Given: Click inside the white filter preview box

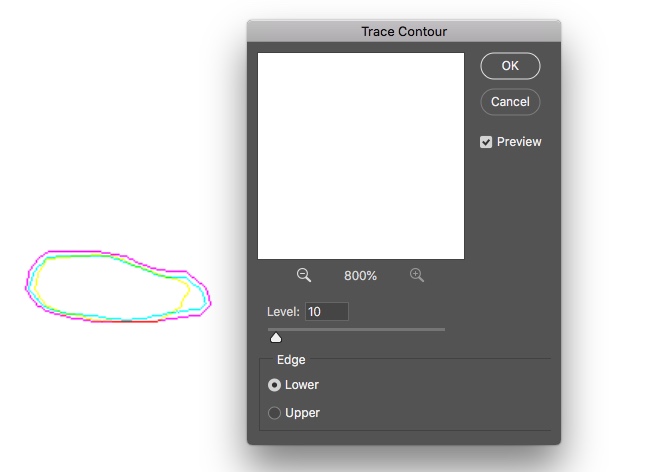Looking at the screenshot, I should pyautogui.click(x=361, y=156).
